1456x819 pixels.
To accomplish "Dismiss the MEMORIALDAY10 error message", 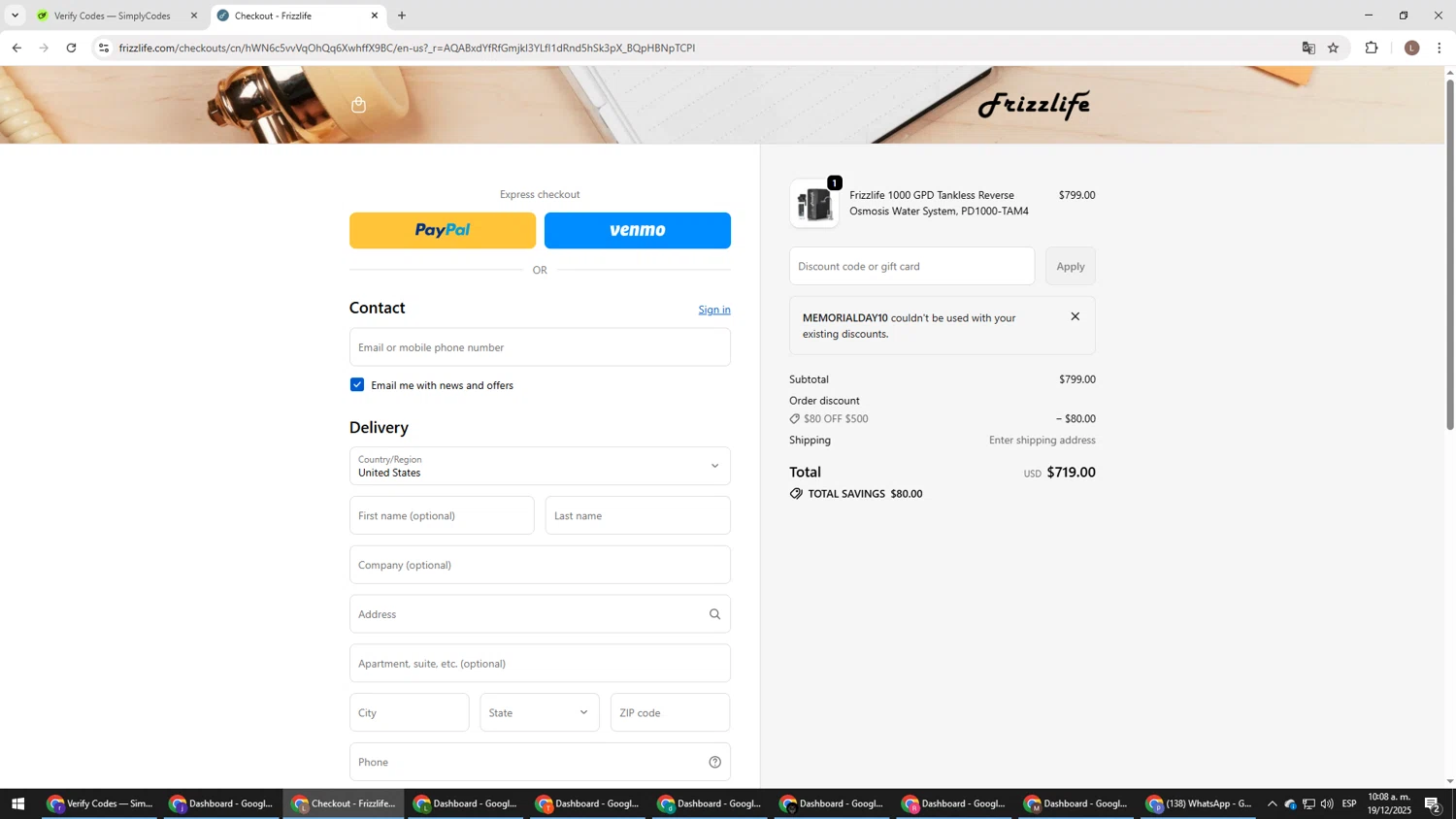I will (x=1075, y=316).
